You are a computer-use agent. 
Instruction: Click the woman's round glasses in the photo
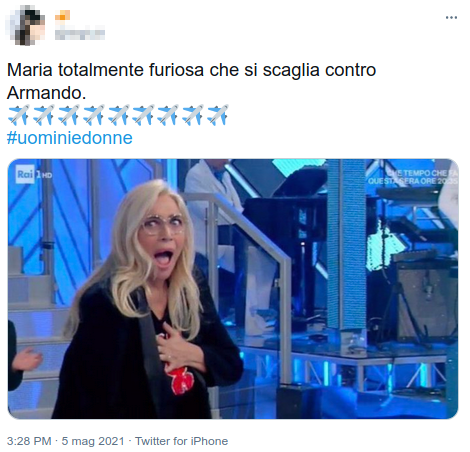(x=163, y=224)
